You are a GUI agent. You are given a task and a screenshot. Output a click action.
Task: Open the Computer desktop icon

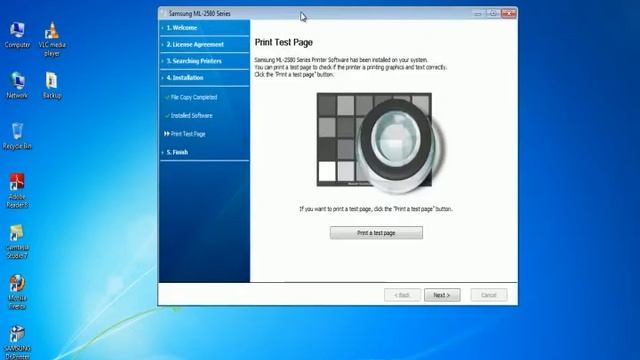click(17, 36)
